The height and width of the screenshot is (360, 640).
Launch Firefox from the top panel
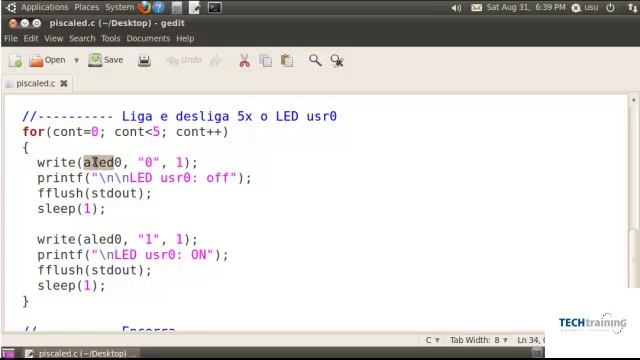[144, 7]
